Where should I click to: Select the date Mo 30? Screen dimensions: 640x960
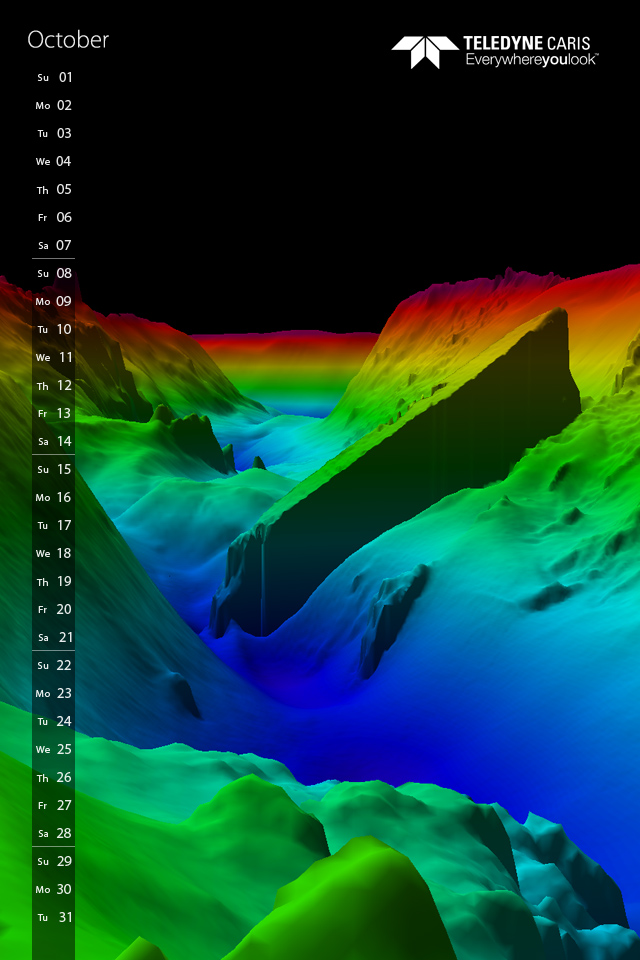pyautogui.click(x=54, y=889)
